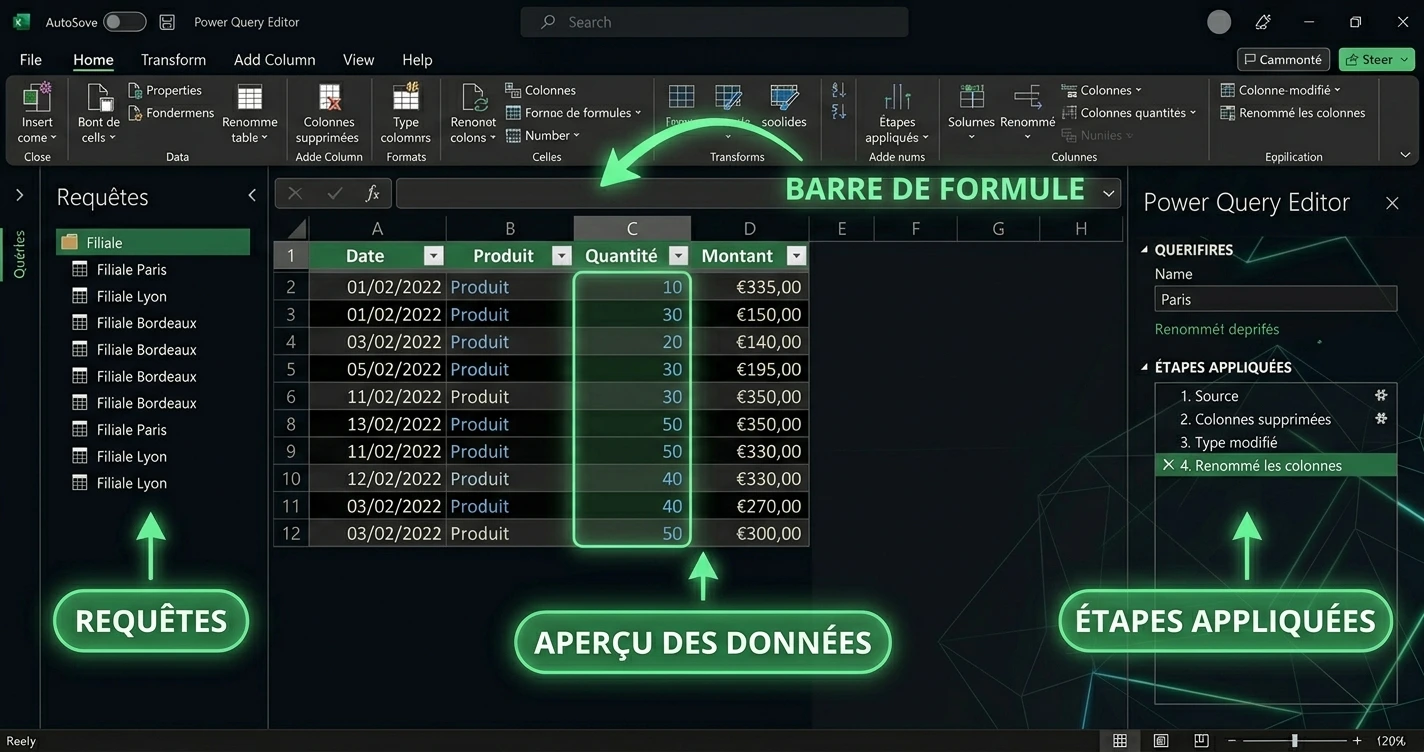Click the Insert come ribbon icon
Screen dimensions: 1424x752
coord(37,98)
